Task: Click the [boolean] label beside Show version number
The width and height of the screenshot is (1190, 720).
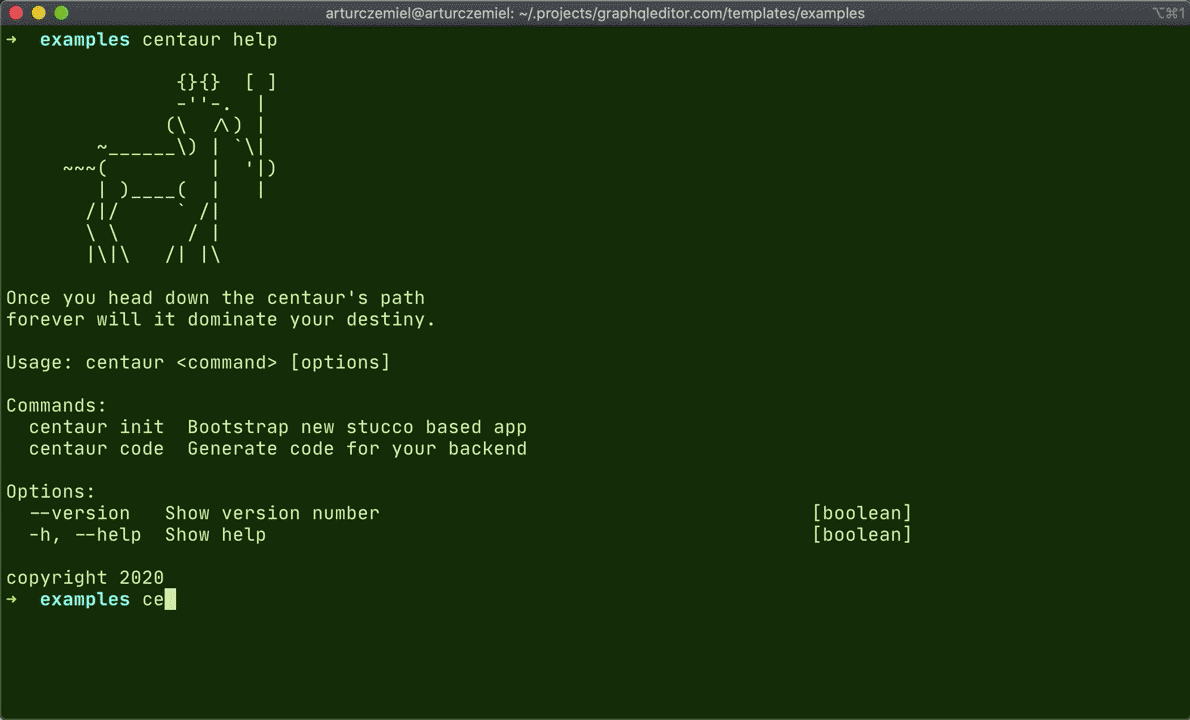Action: coord(861,513)
